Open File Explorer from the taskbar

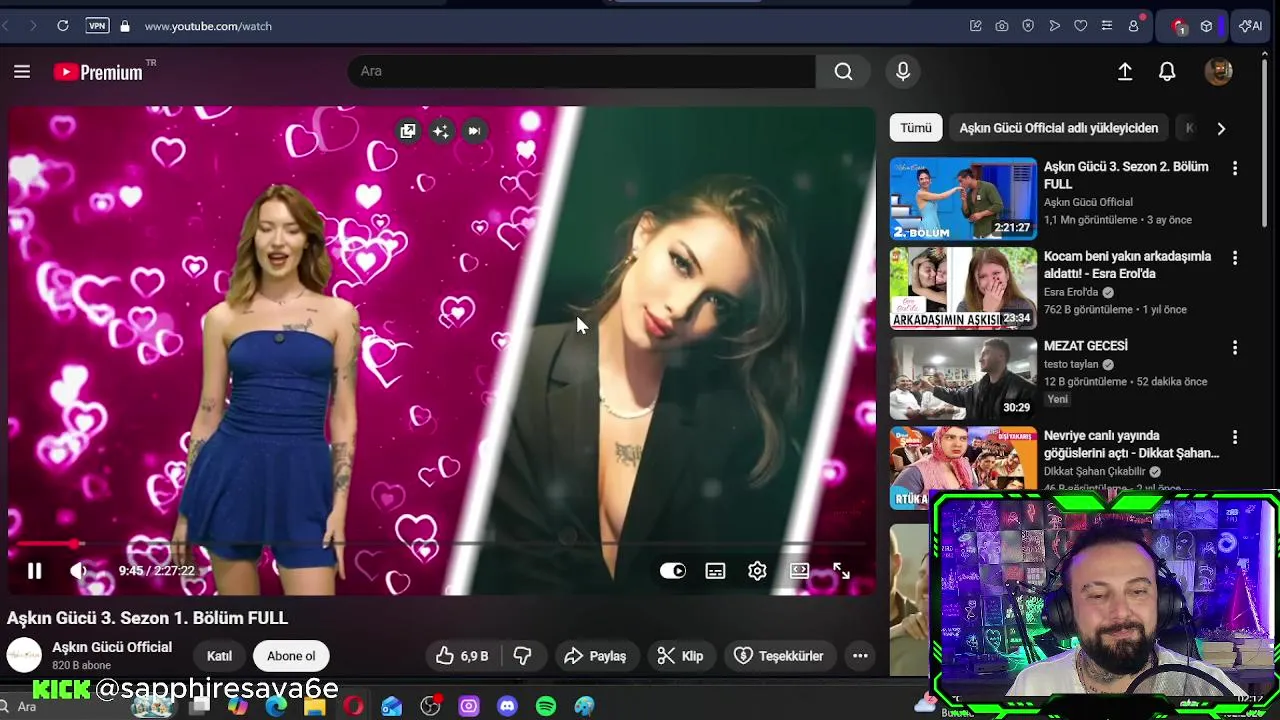315,706
